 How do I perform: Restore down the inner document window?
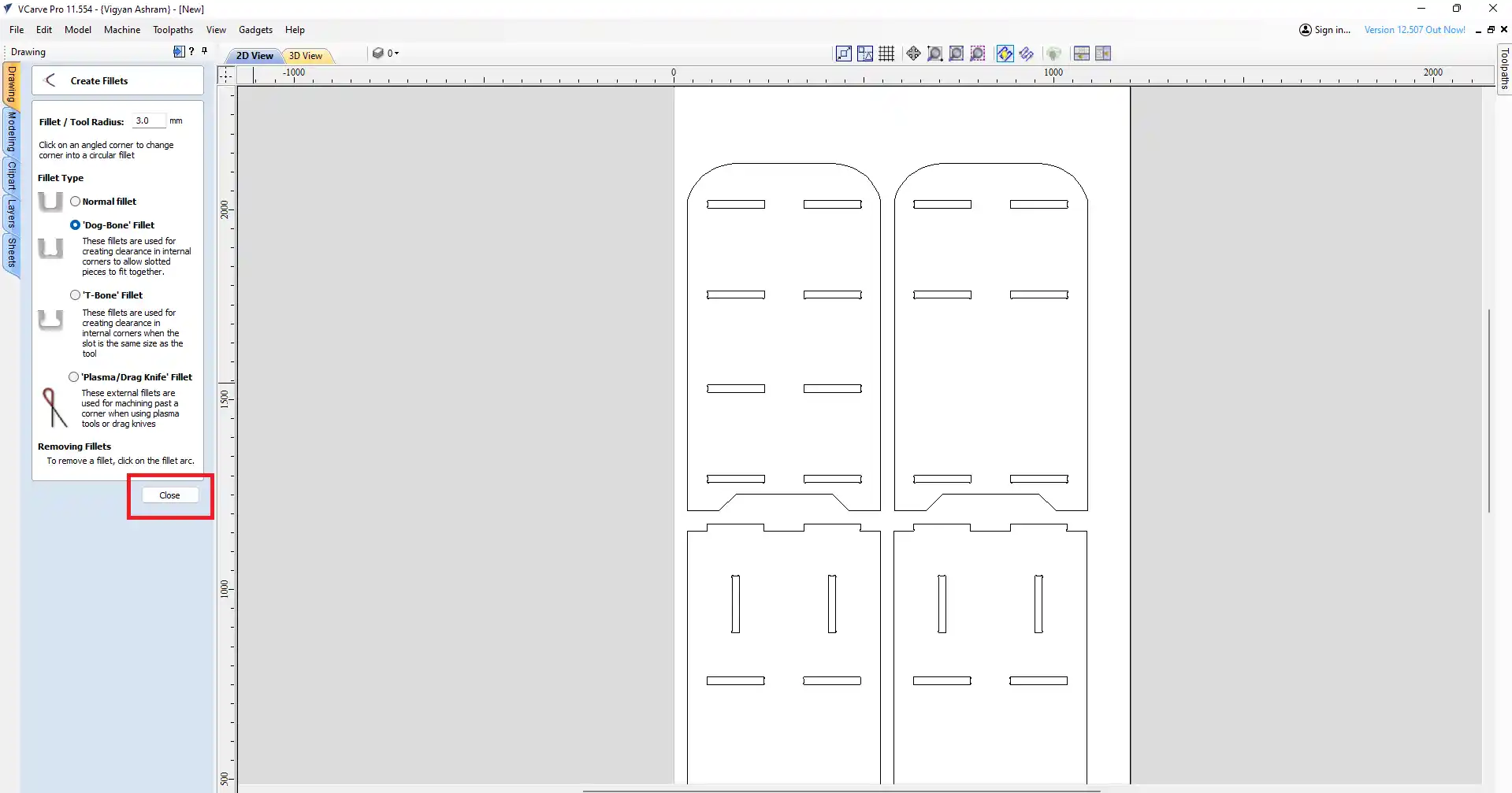coord(1491,30)
